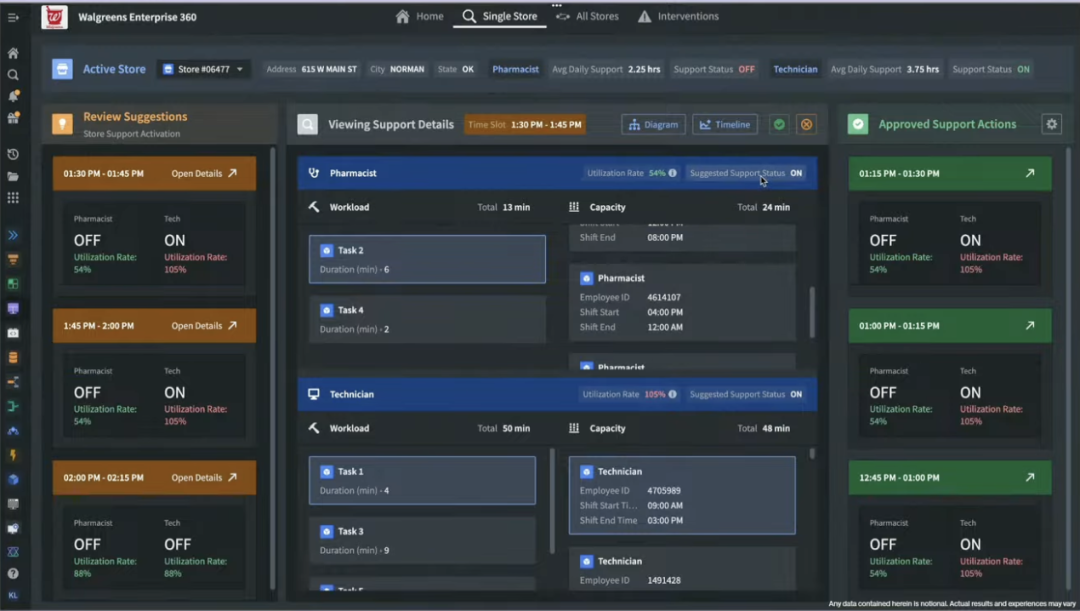Expand the left sidebar with double chevron
The width and height of the screenshot is (1080, 611).
click(13, 235)
